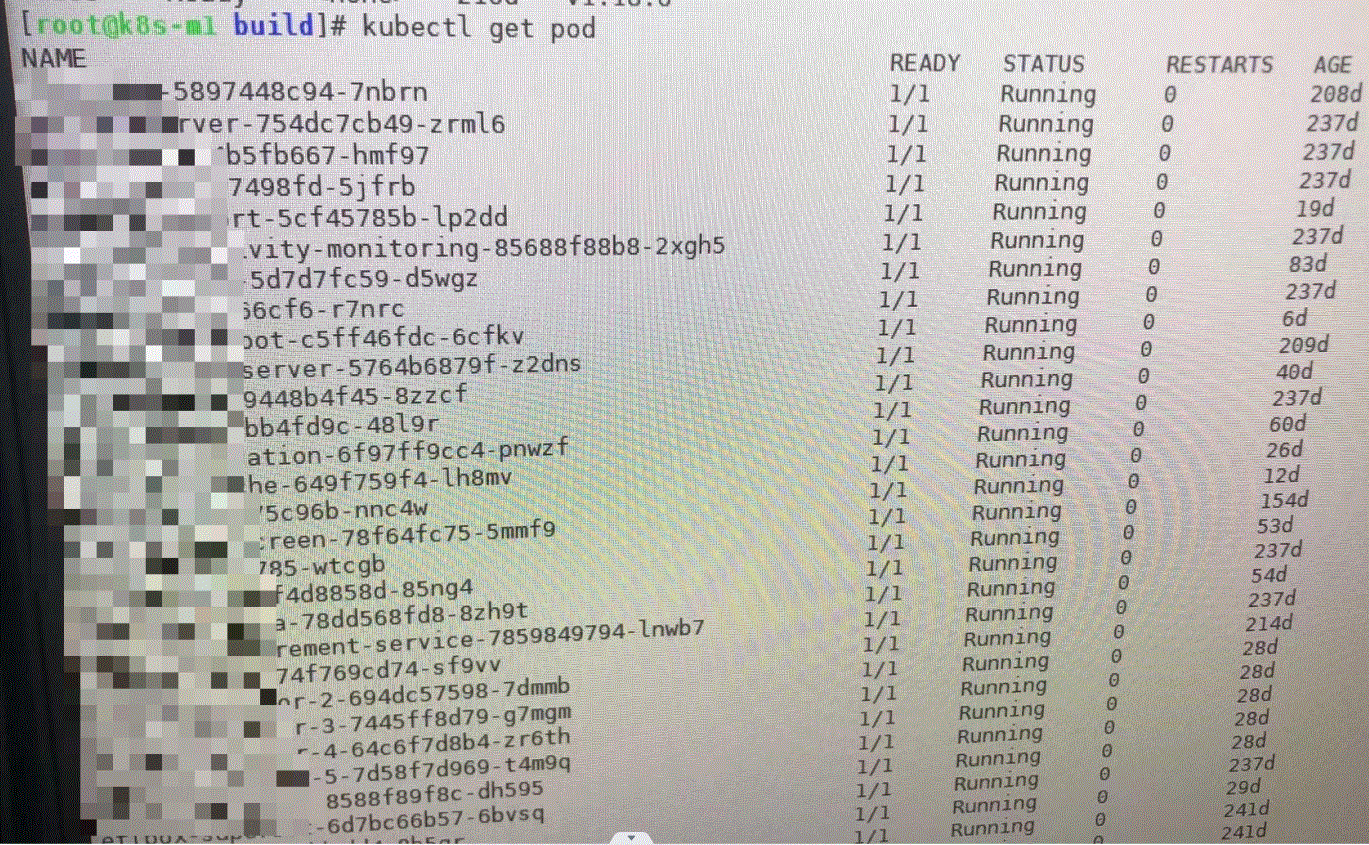
Task: Click the AGE column header
Action: (x=1332, y=65)
